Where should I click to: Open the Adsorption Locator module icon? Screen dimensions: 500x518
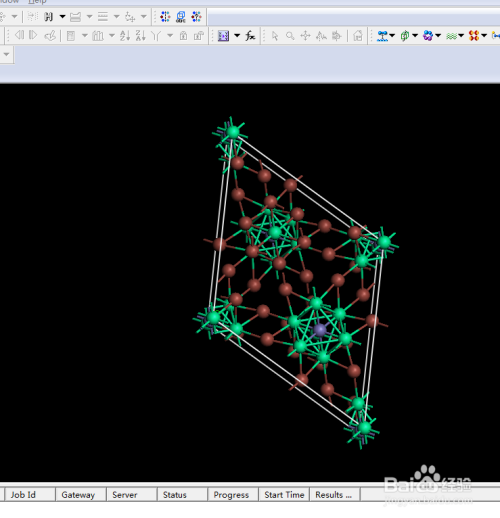click(382, 36)
